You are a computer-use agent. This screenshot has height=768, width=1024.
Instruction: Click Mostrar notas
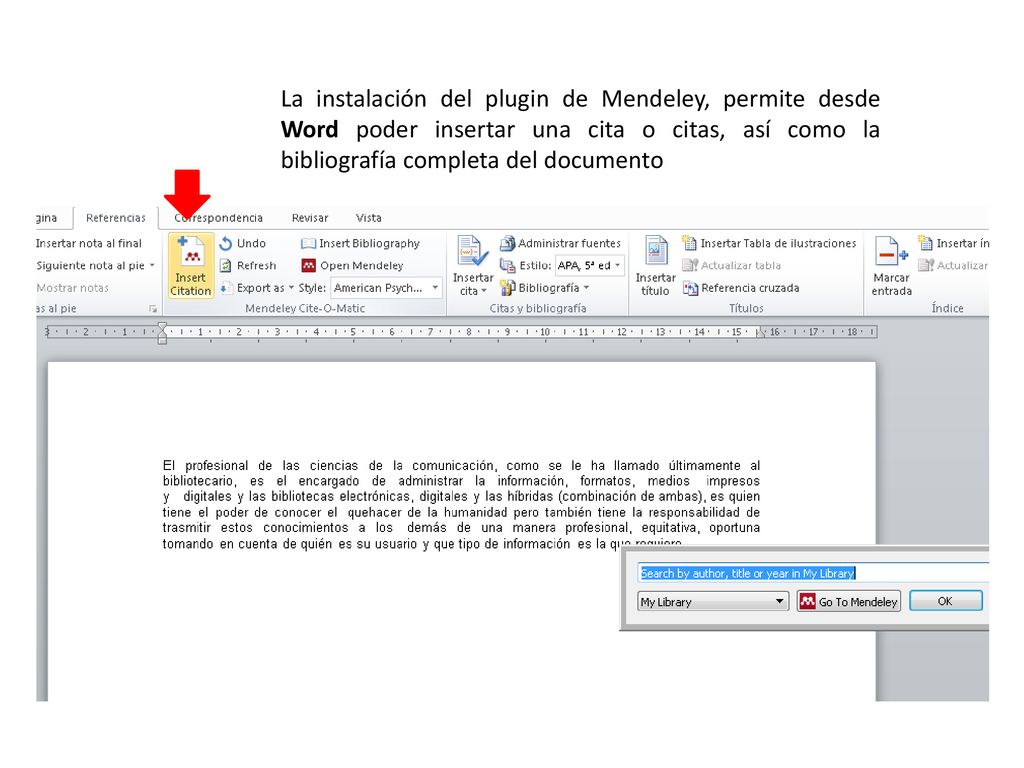(x=72, y=287)
